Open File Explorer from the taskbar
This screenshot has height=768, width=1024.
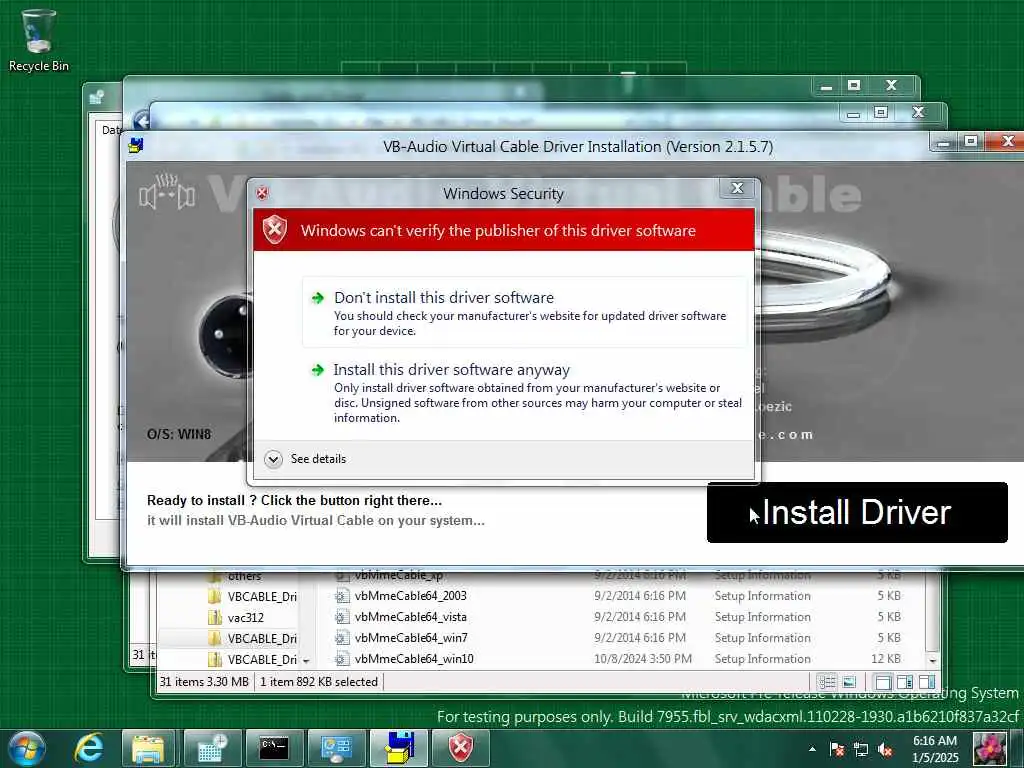[x=148, y=748]
